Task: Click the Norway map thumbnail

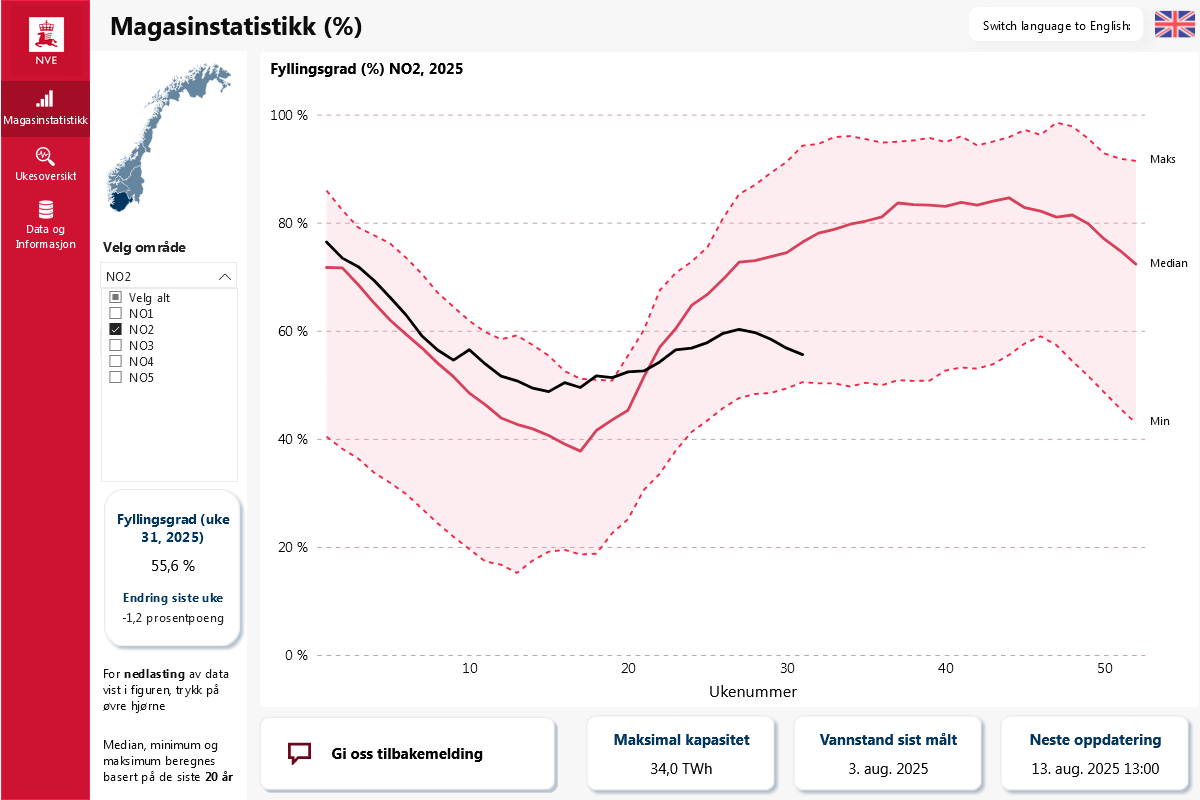Action: (x=168, y=139)
